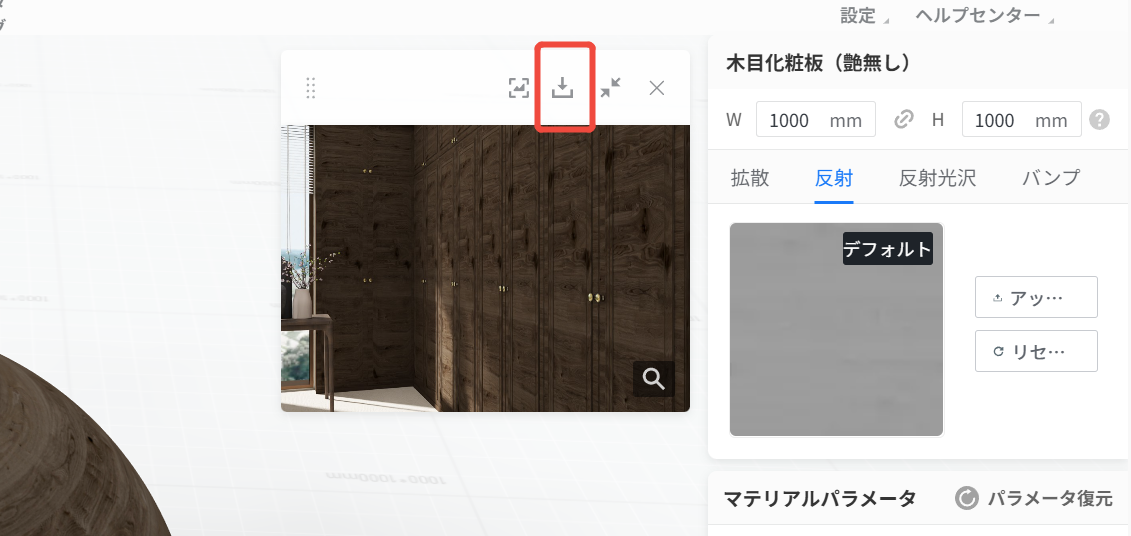Click the マテリアルパラメータ section heading

(x=819, y=498)
